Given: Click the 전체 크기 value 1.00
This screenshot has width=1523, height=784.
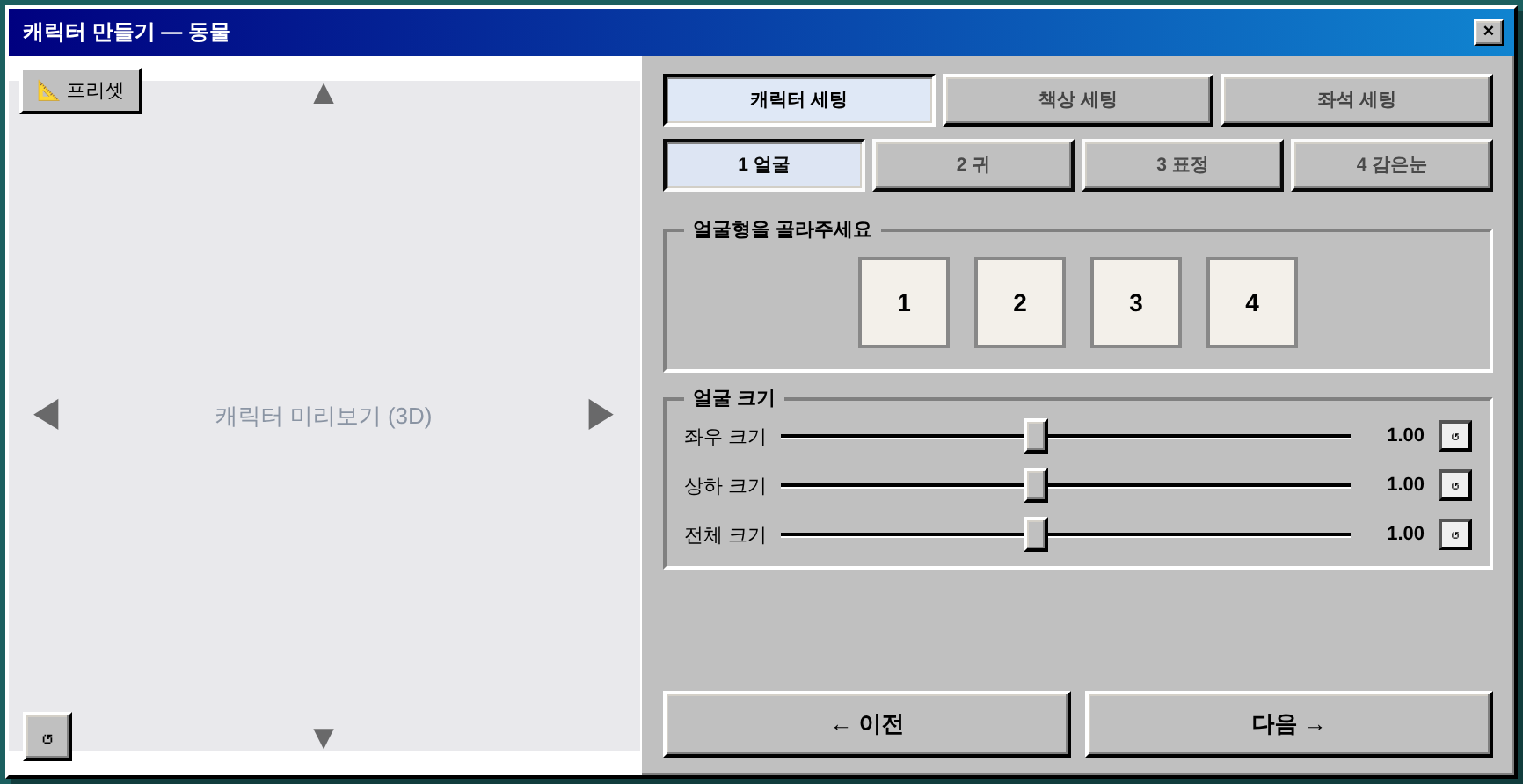Looking at the screenshot, I should pos(1405,534).
